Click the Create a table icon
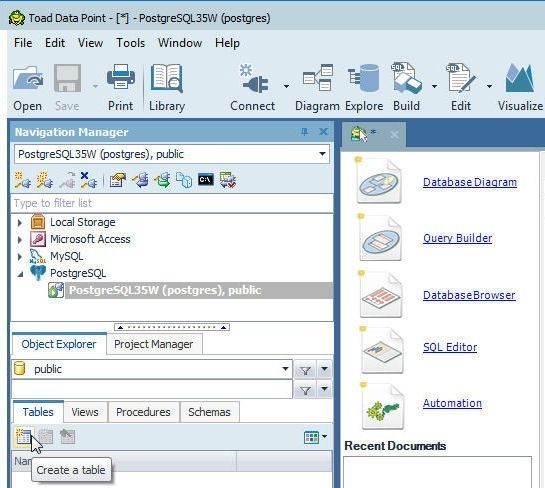The height and width of the screenshot is (488, 545). (23, 437)
